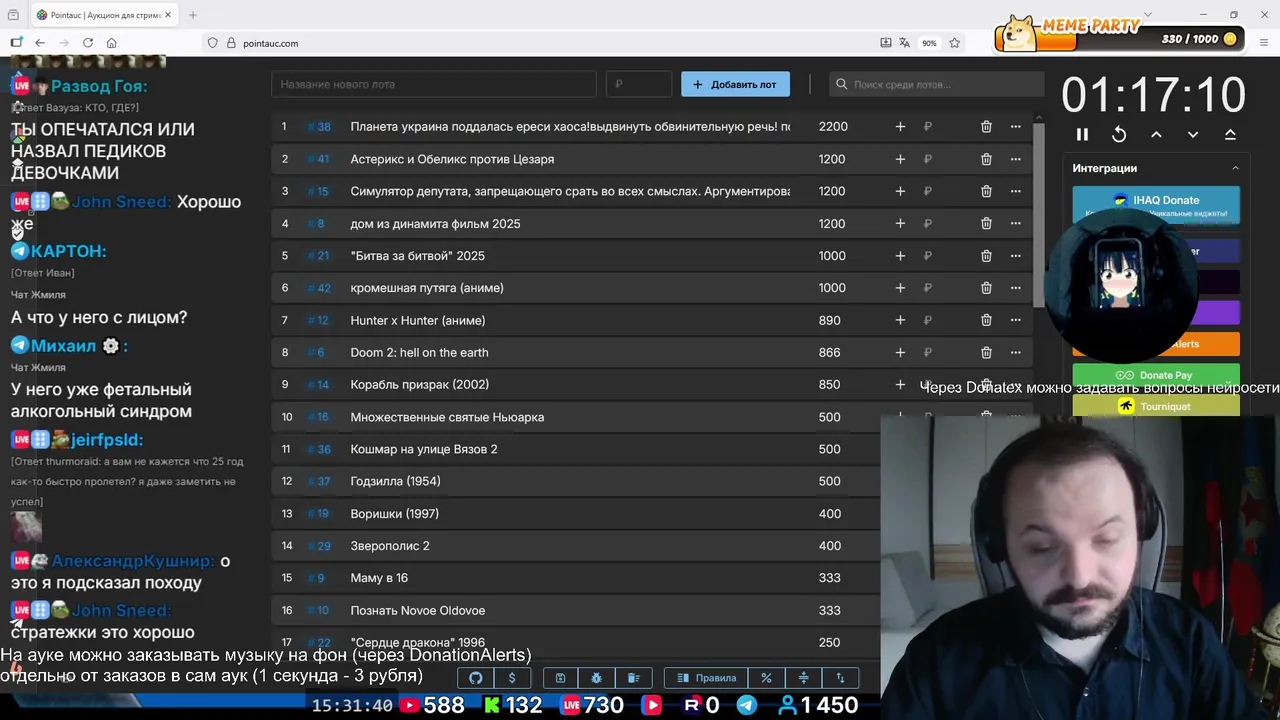Click dollar sign toolbar button
The image size is (1280, 720).
[x=512, y=678]
